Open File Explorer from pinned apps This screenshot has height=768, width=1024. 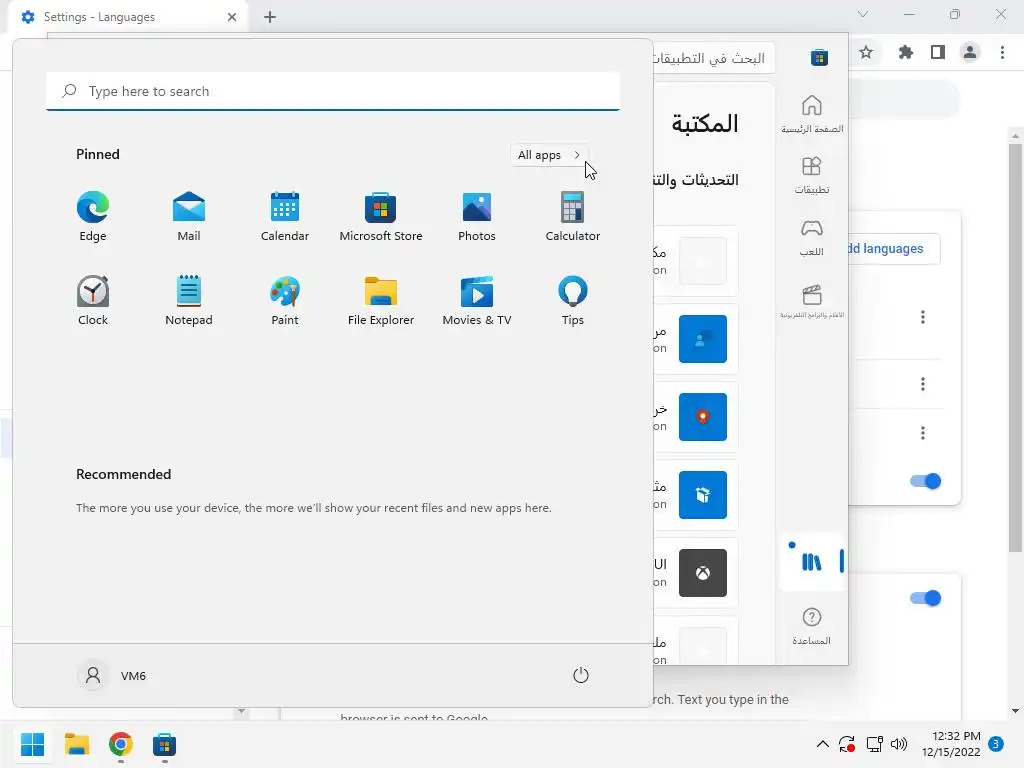[381, 300]
